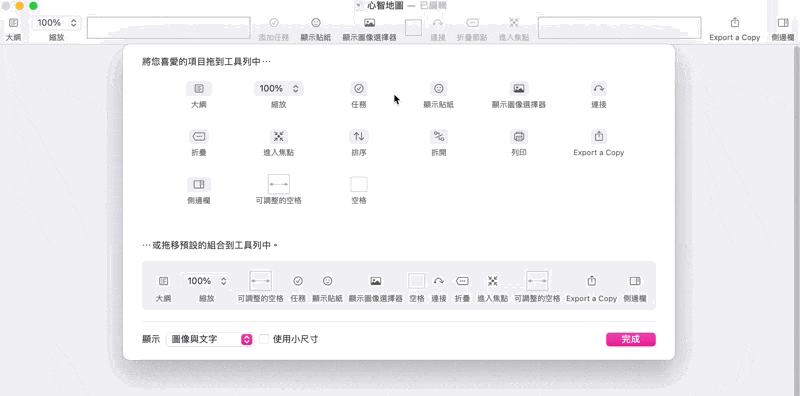Image resolution: width=800 pixels, height=396 pixels.
Task: Select the 連接 arrow item in the palette
Action: (x=598, y=89)
